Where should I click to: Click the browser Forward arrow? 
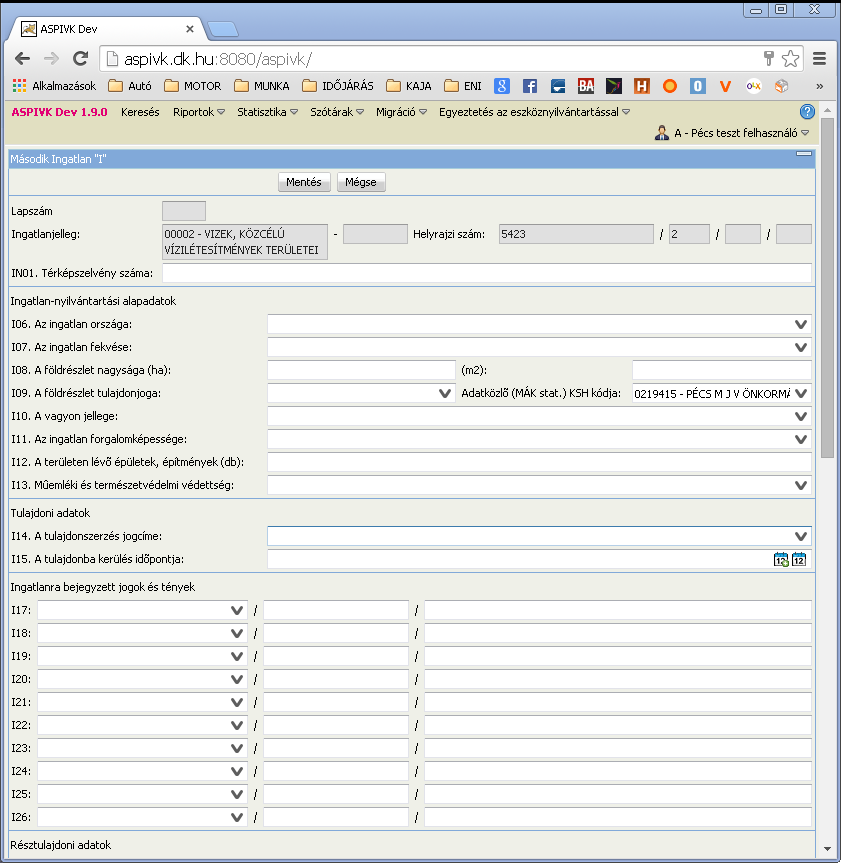(x=51, y=58)
